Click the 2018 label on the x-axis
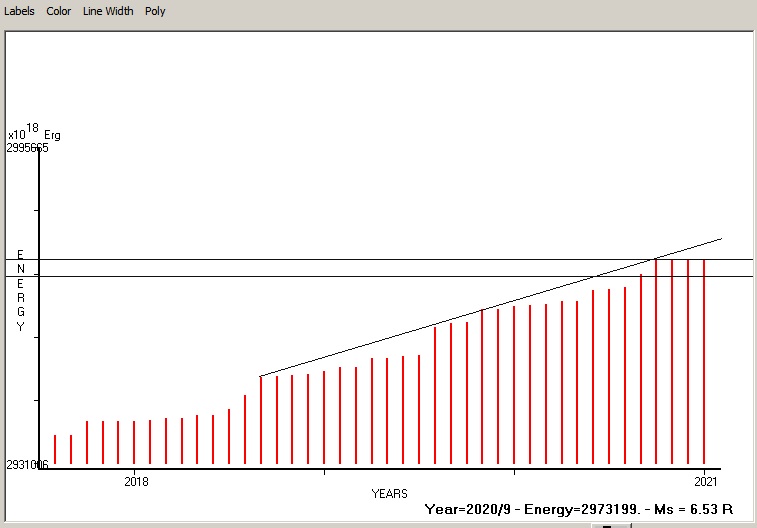 136,481
